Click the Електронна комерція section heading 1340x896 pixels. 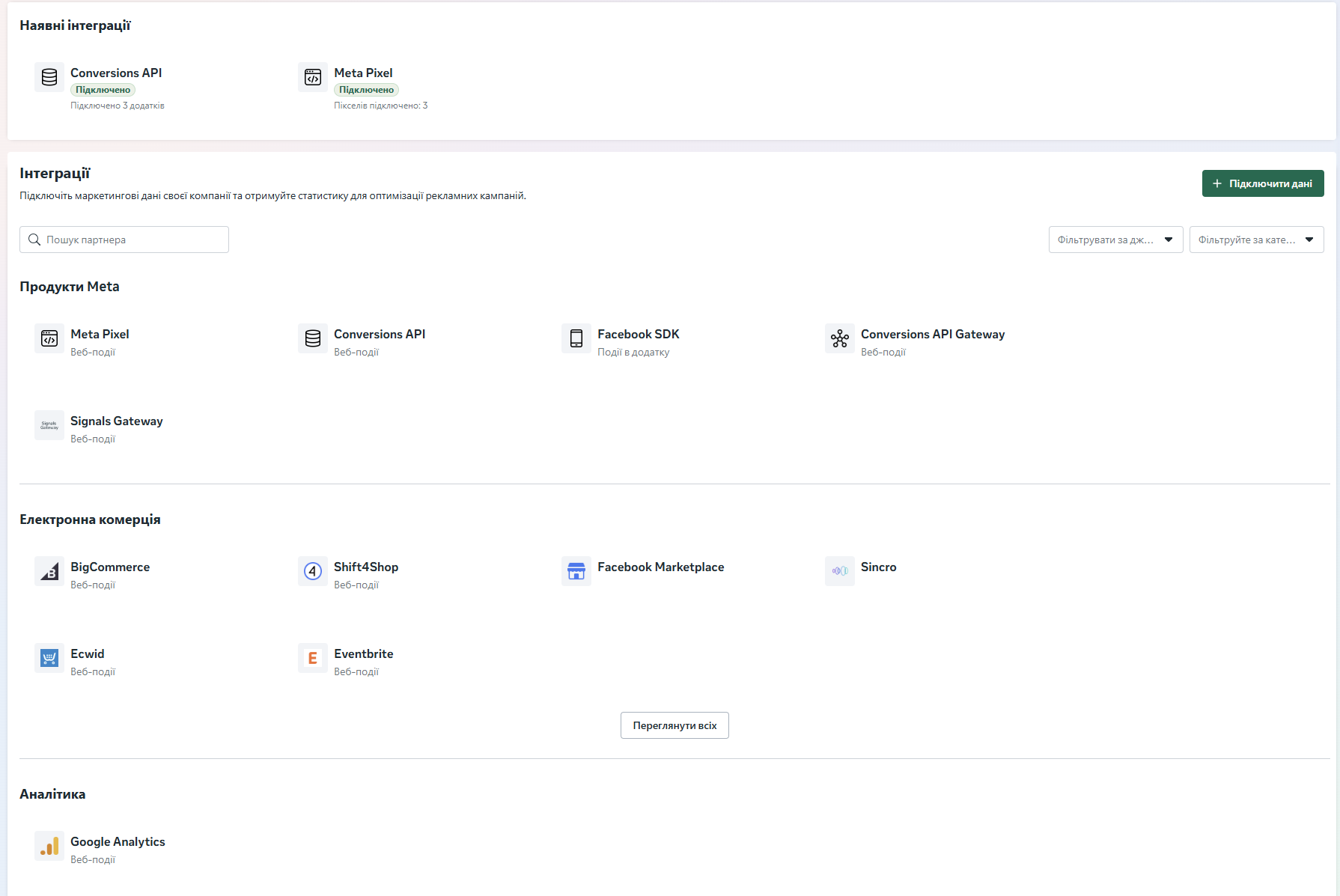90,519
